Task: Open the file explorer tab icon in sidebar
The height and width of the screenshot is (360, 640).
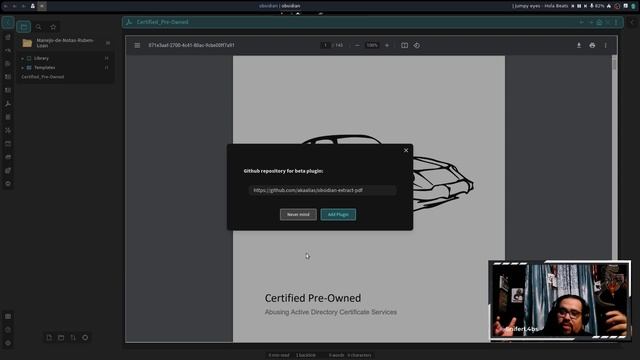Action: click(24, 27)
